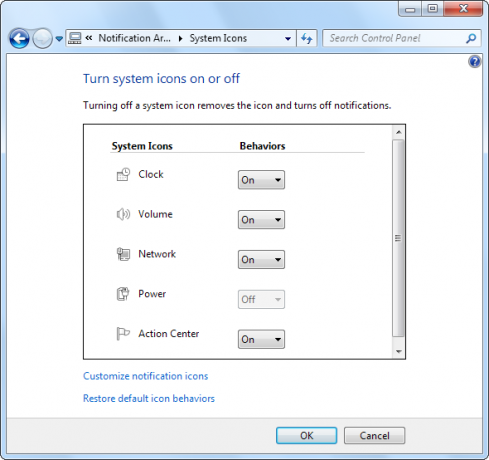Toggle the Action Center behavior dropdown
Image resolution: width=489 pixels, height=460 pixels.
point(261,339)
